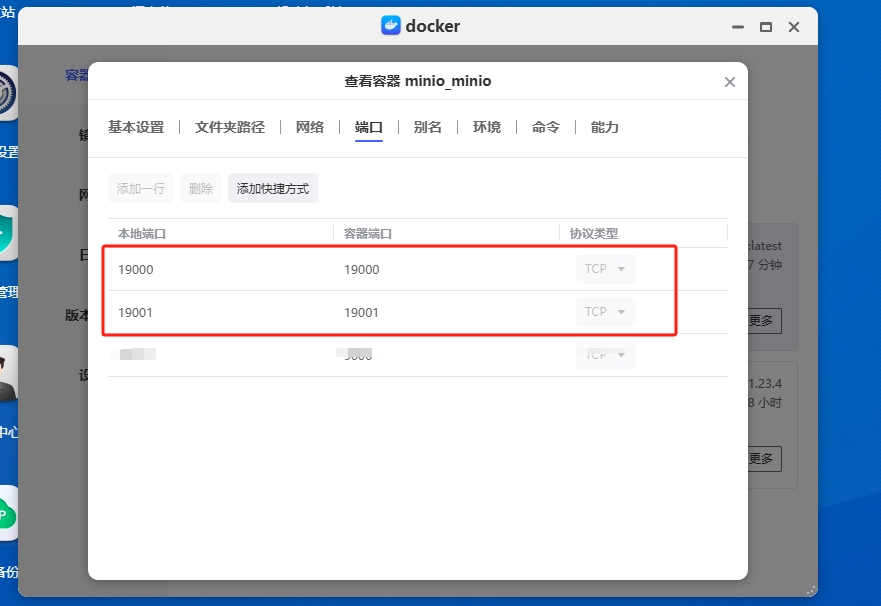Click 更多 button on the latest container card
The height and width of the screenshot is (606, 881).
(765, 321)
